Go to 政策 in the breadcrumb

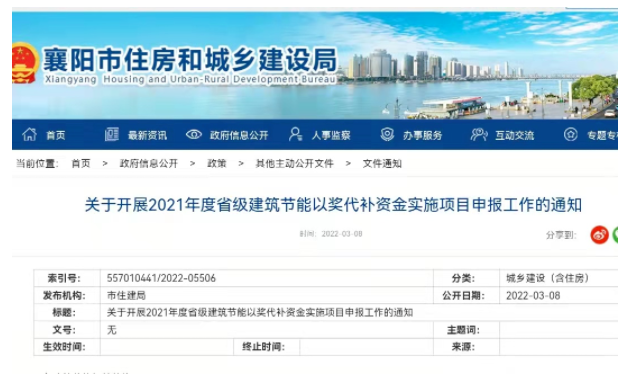coord(217,163)
